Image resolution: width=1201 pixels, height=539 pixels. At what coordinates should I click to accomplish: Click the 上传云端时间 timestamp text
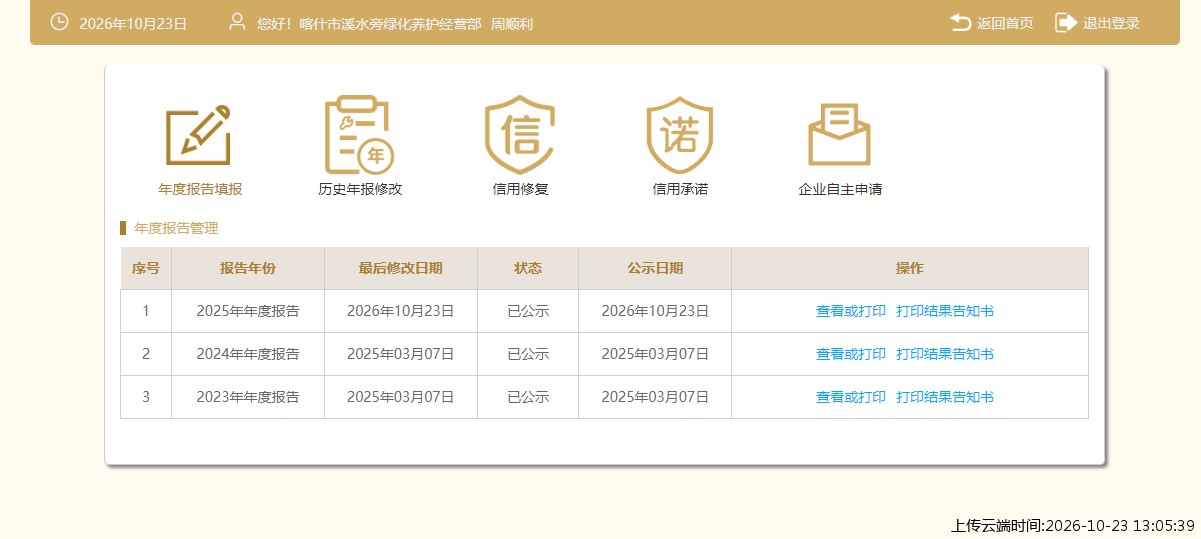[x=1073, y=525]
